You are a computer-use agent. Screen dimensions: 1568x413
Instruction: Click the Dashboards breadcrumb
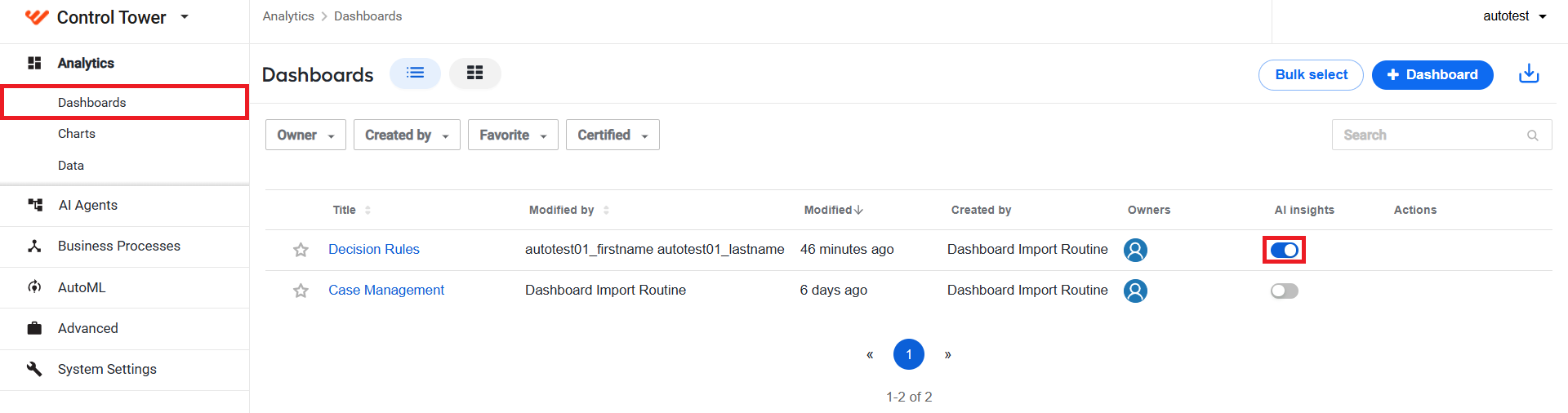click(367, 16)
